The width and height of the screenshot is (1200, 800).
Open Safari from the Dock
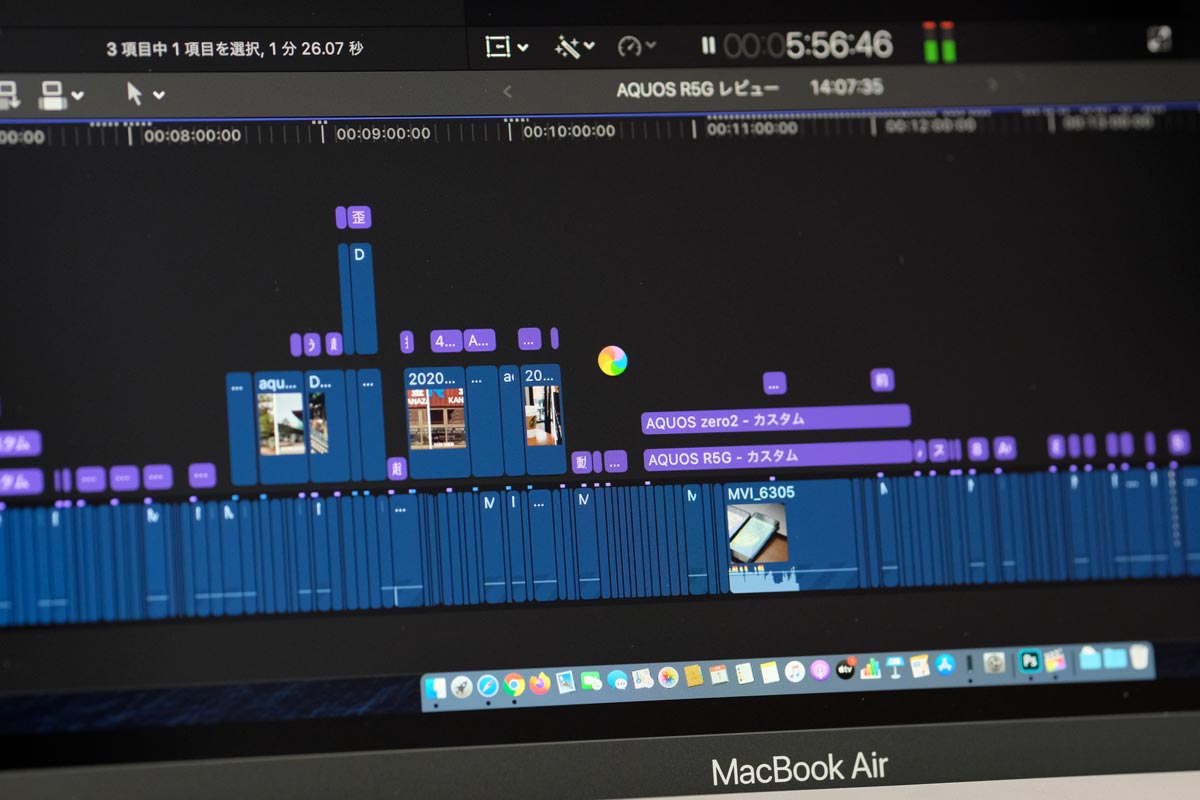[x=488, y=686]
